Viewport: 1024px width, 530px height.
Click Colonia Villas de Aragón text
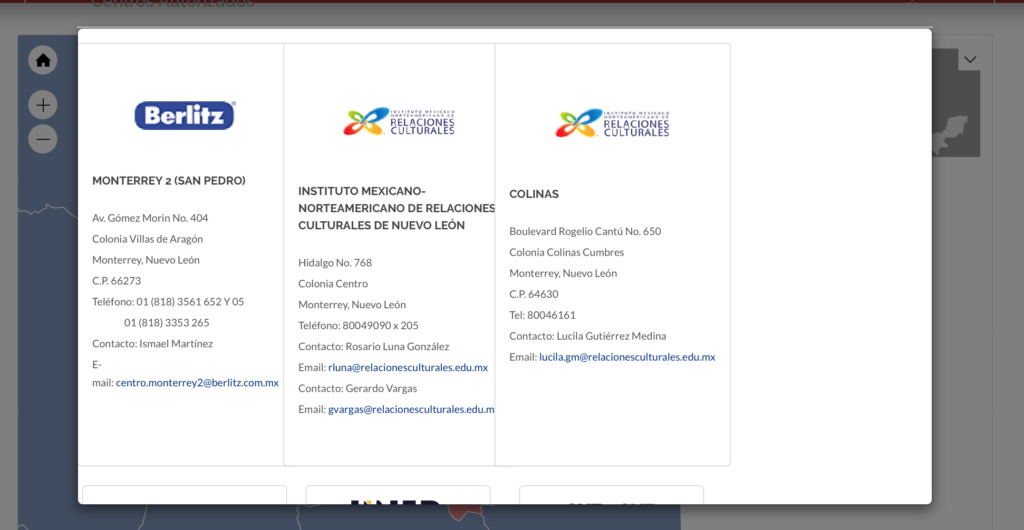[x=148, y=239]
